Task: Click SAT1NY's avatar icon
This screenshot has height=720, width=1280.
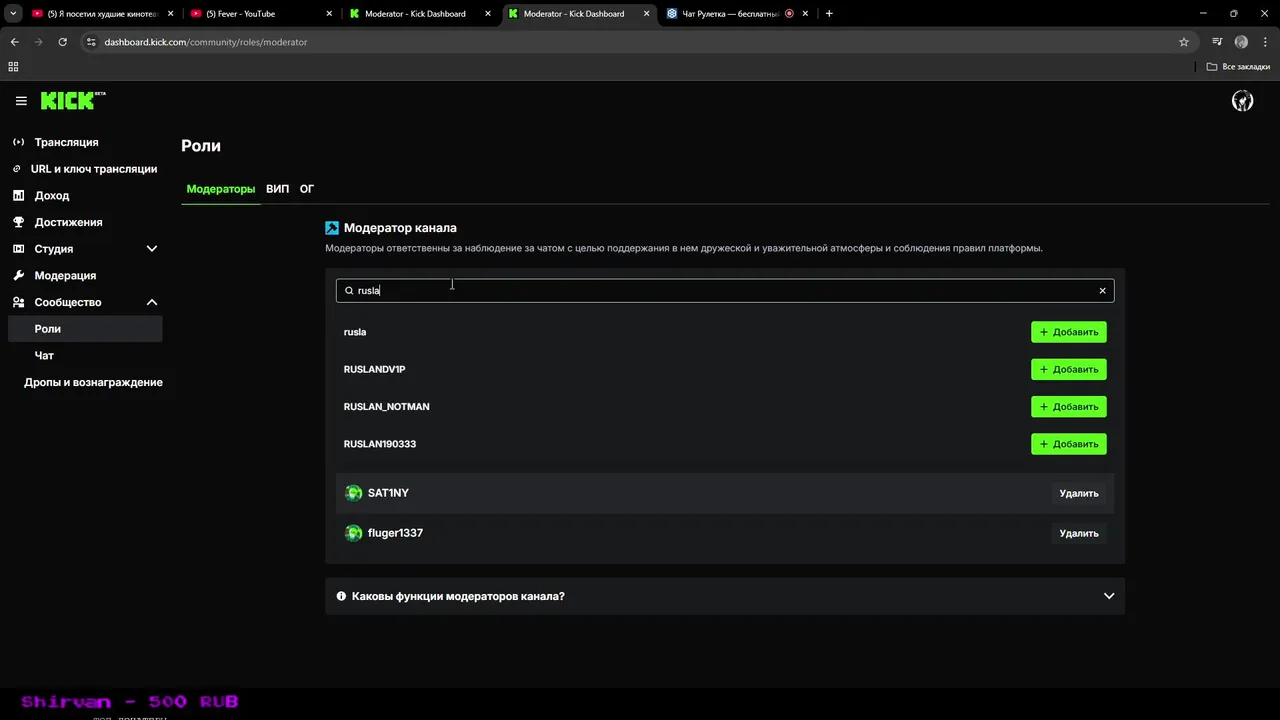Action: (x=353, y=493)
